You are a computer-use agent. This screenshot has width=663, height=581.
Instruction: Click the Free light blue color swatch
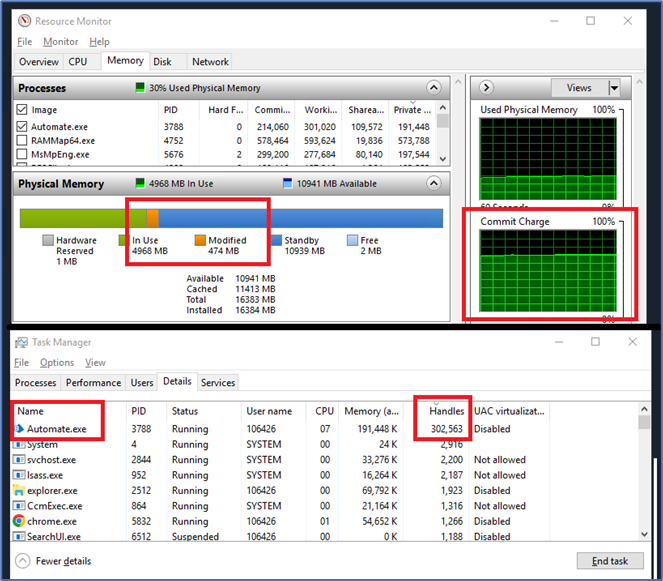(x=352, y=240)
